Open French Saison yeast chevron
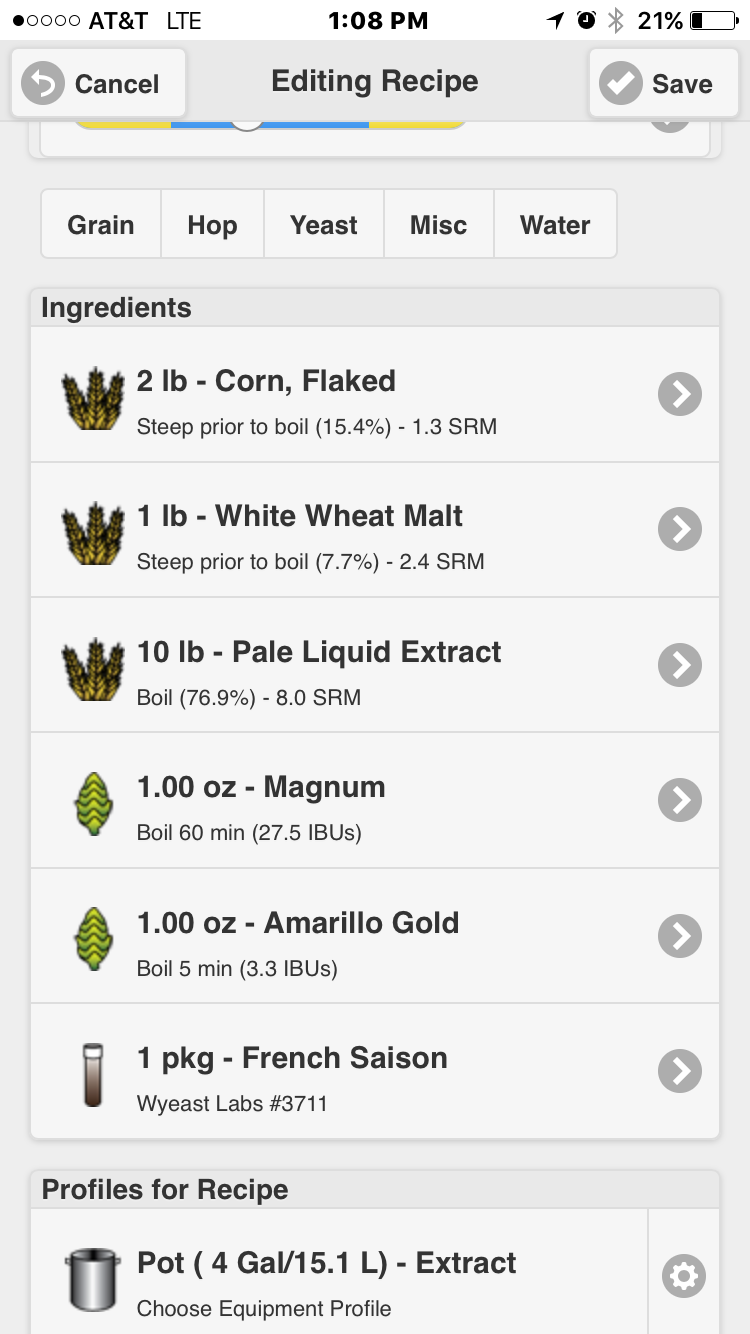This screenshot has height=1334, width=750. coord(680,1071)
